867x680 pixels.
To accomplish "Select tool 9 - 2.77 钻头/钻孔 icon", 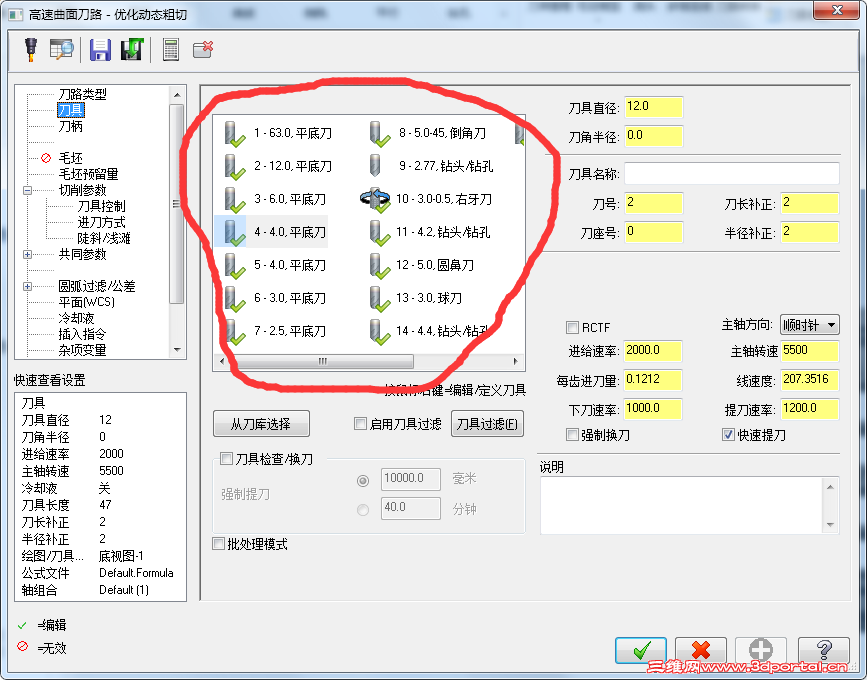I will click(375, 166).
